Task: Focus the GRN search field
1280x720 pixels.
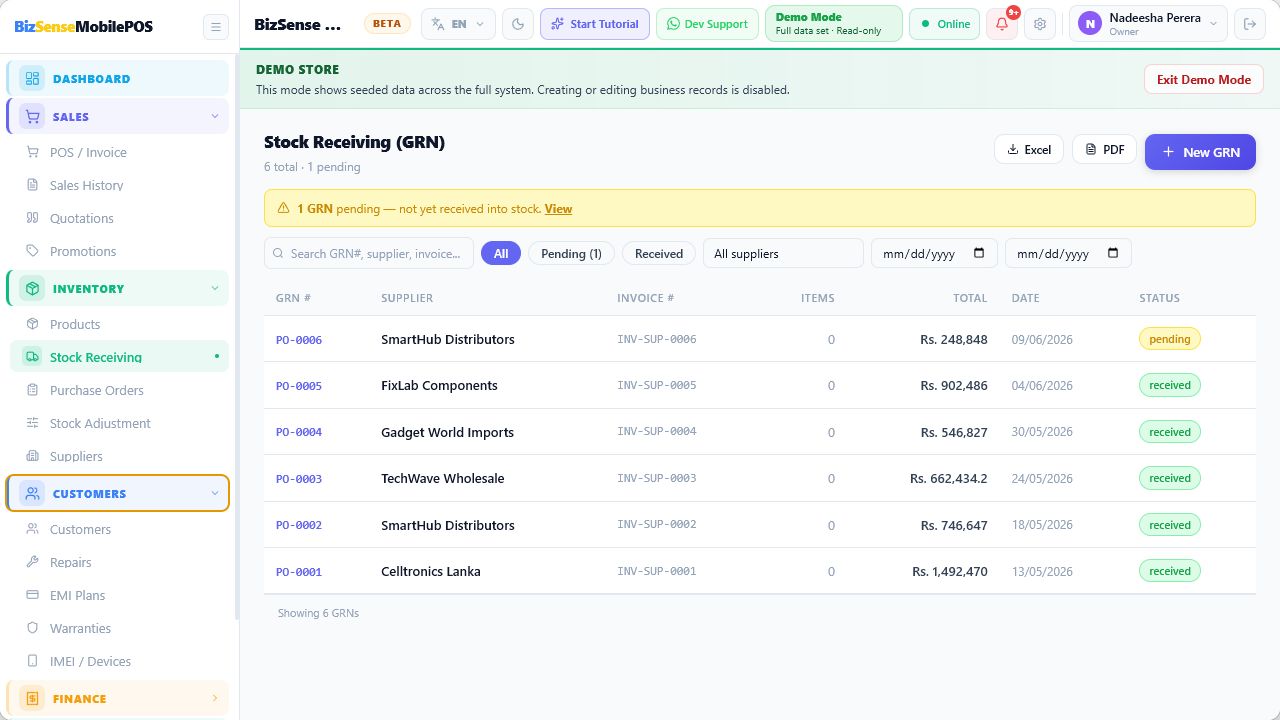Action: [369, 254]
